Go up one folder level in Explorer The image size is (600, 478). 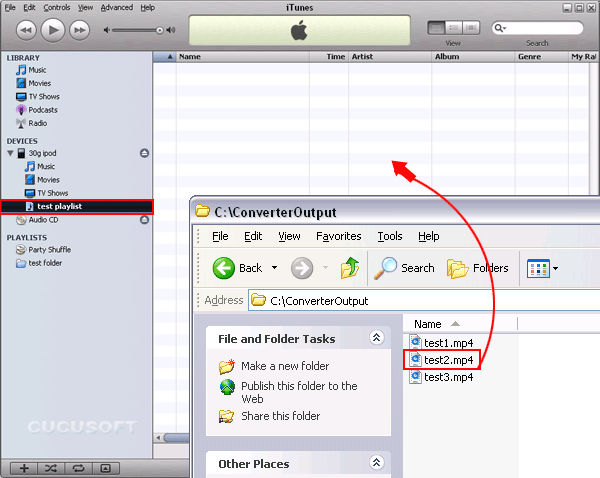pyautogui.click(x=349, y=268)
